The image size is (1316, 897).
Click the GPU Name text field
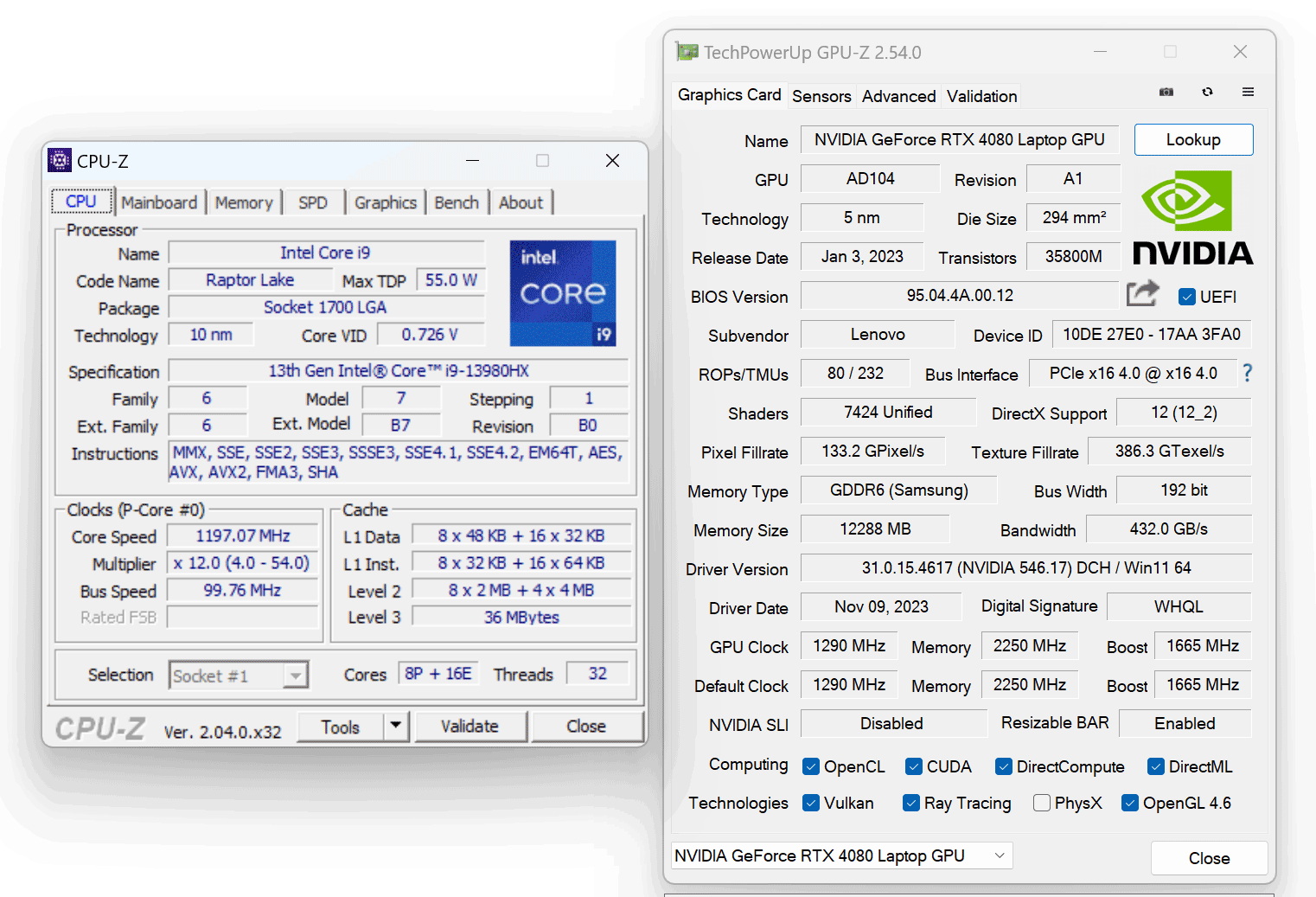pos(959,140)
